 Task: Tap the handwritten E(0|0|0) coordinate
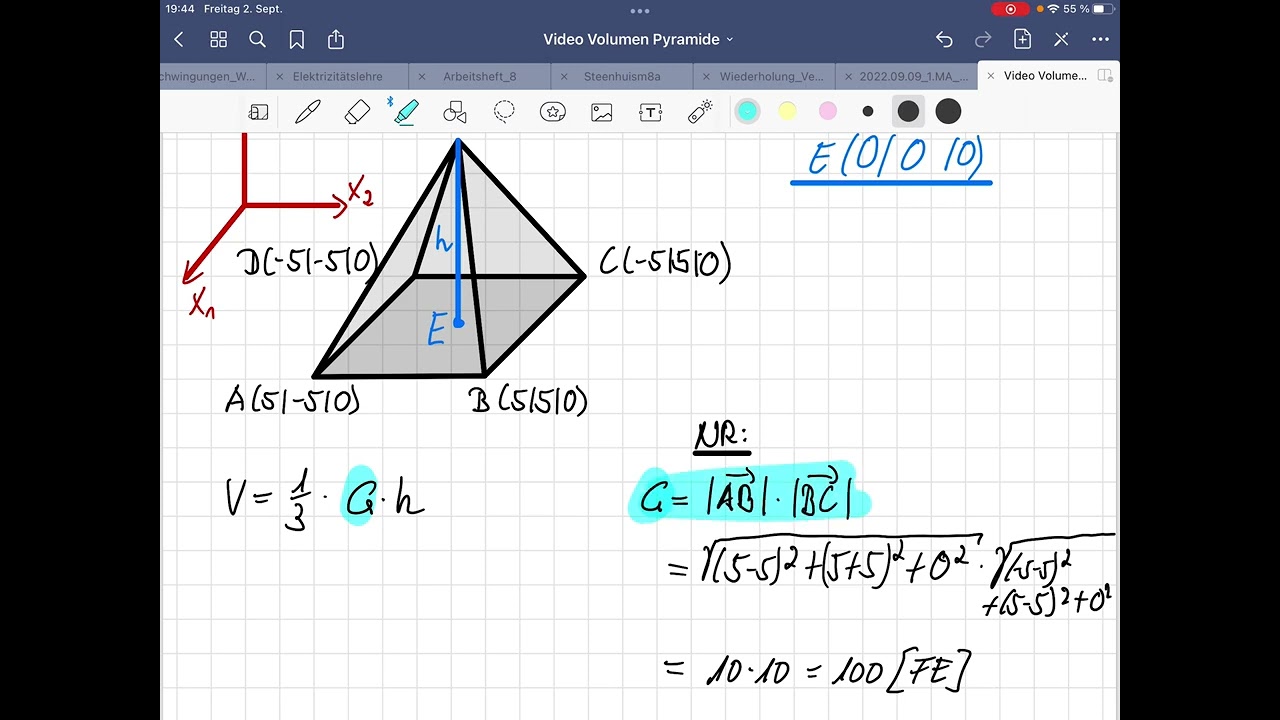pos(895,157)
